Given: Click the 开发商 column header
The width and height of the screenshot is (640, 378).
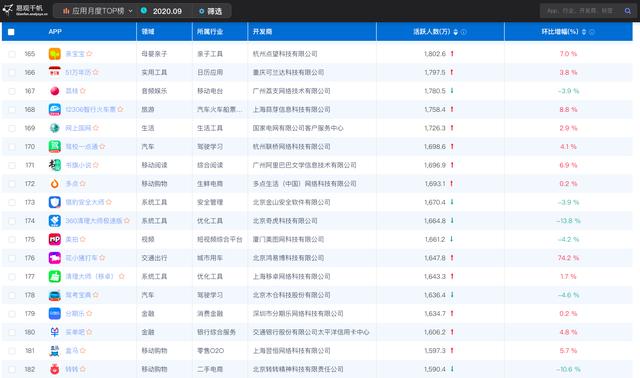Looking at the screenshot, I should pos(262,31).
